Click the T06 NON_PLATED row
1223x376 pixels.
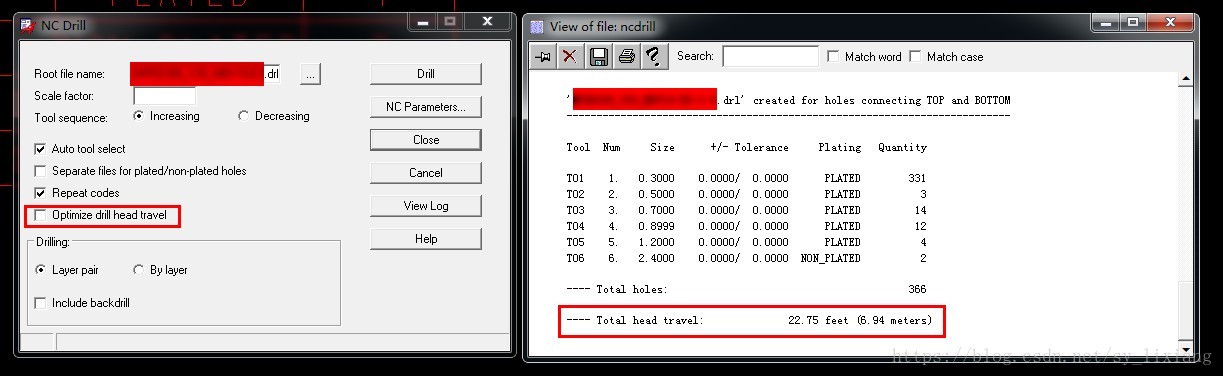(747, 258)
